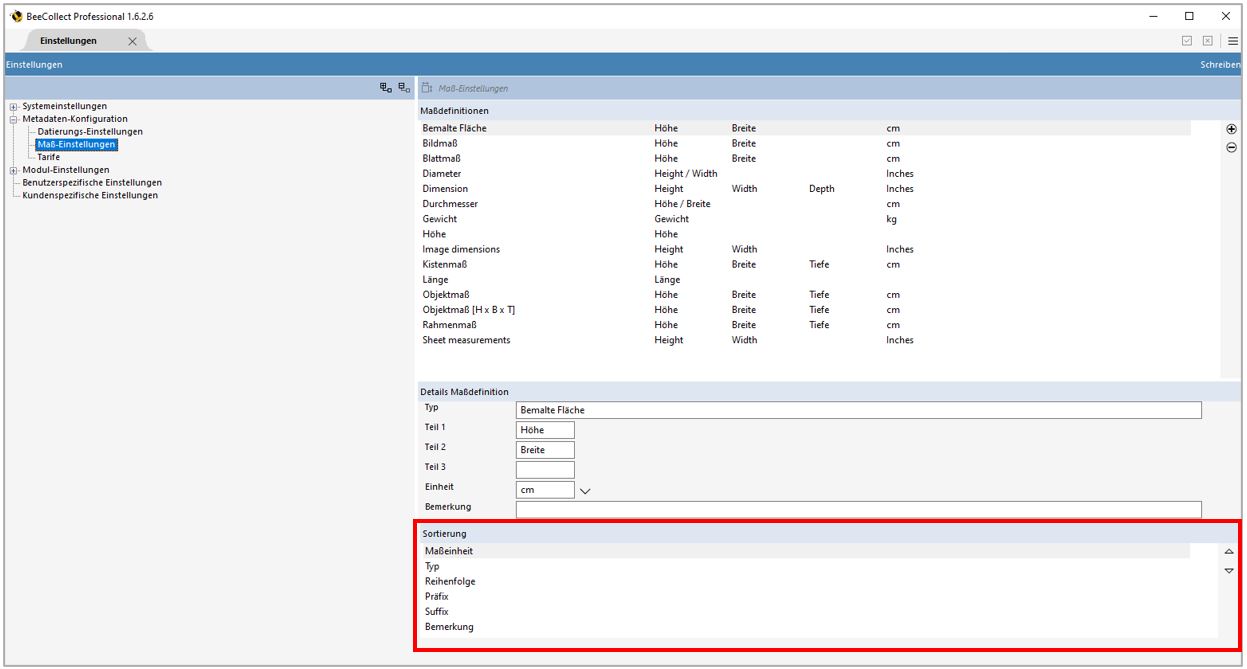Collapse the Metadaten-Konfiguration tree node
Image resolution: width=1247 pixels, height=669 pixels.
pyautogui.click(x=14, y=119)
